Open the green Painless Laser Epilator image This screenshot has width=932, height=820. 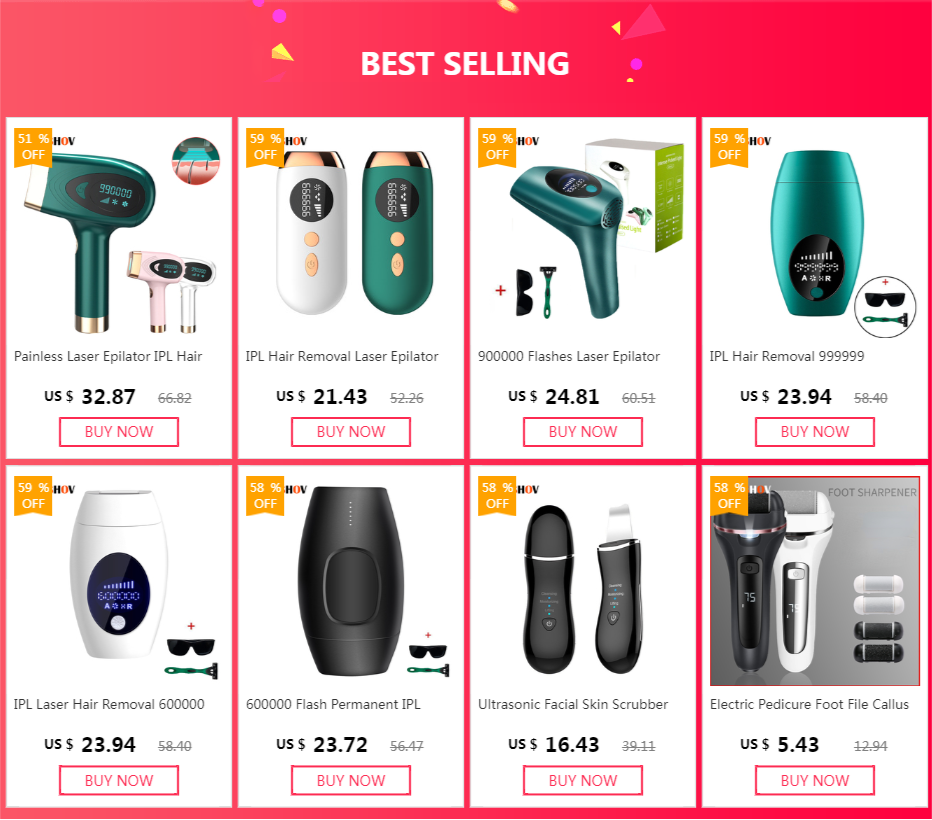tap(119, 233)
